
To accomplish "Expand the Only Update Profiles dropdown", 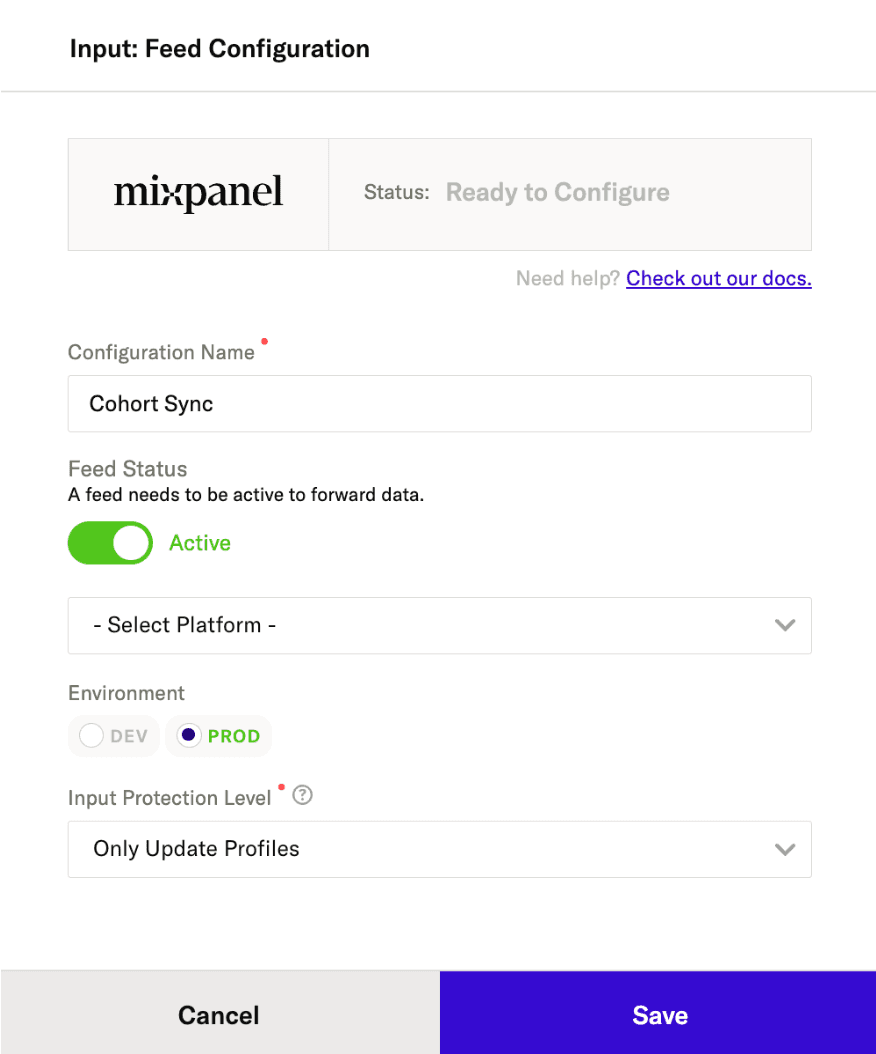I will (438, 849).
